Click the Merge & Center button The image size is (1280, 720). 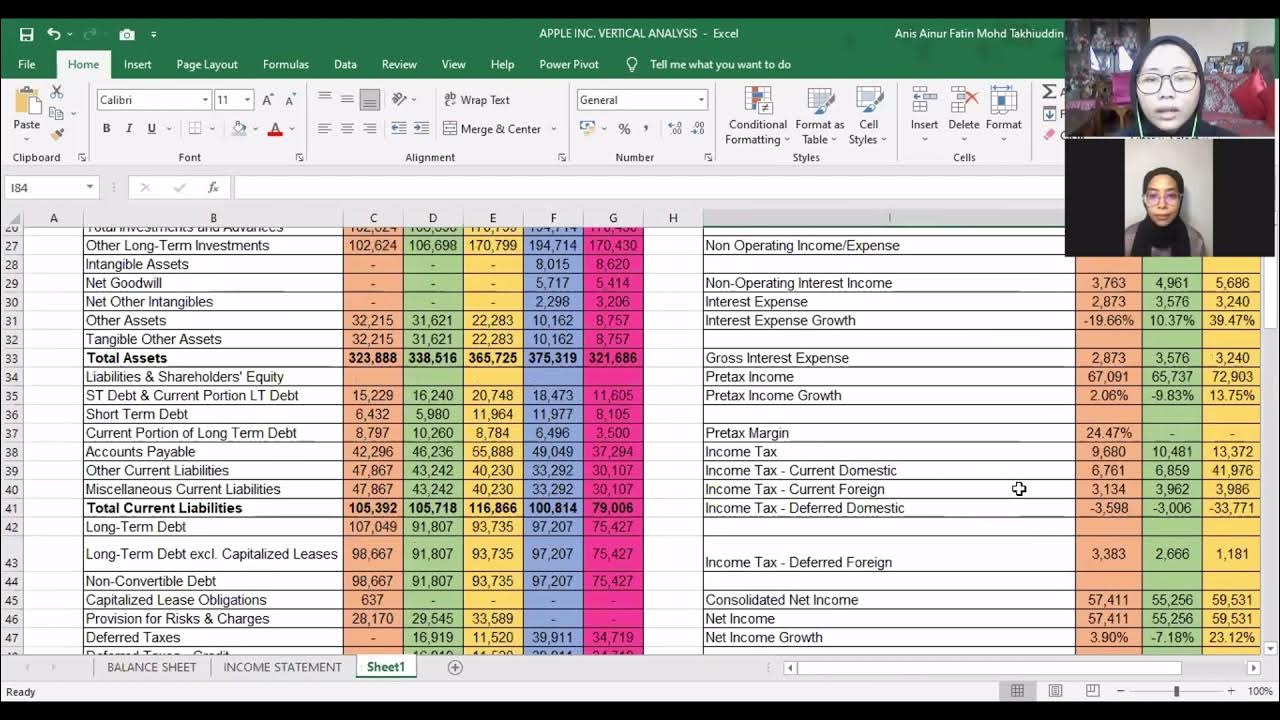coord(493,129)
